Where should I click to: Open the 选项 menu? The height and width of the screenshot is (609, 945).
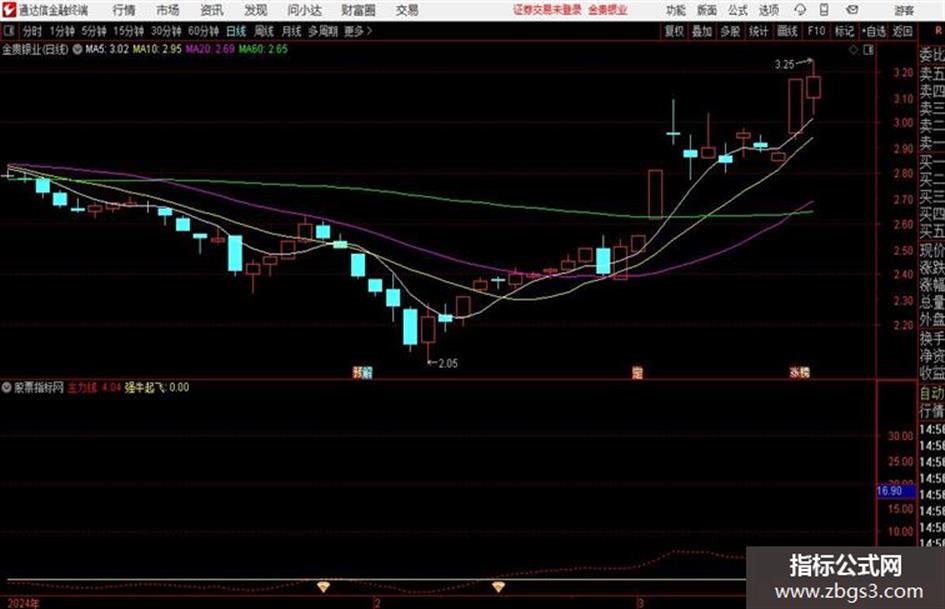(768, 10)
